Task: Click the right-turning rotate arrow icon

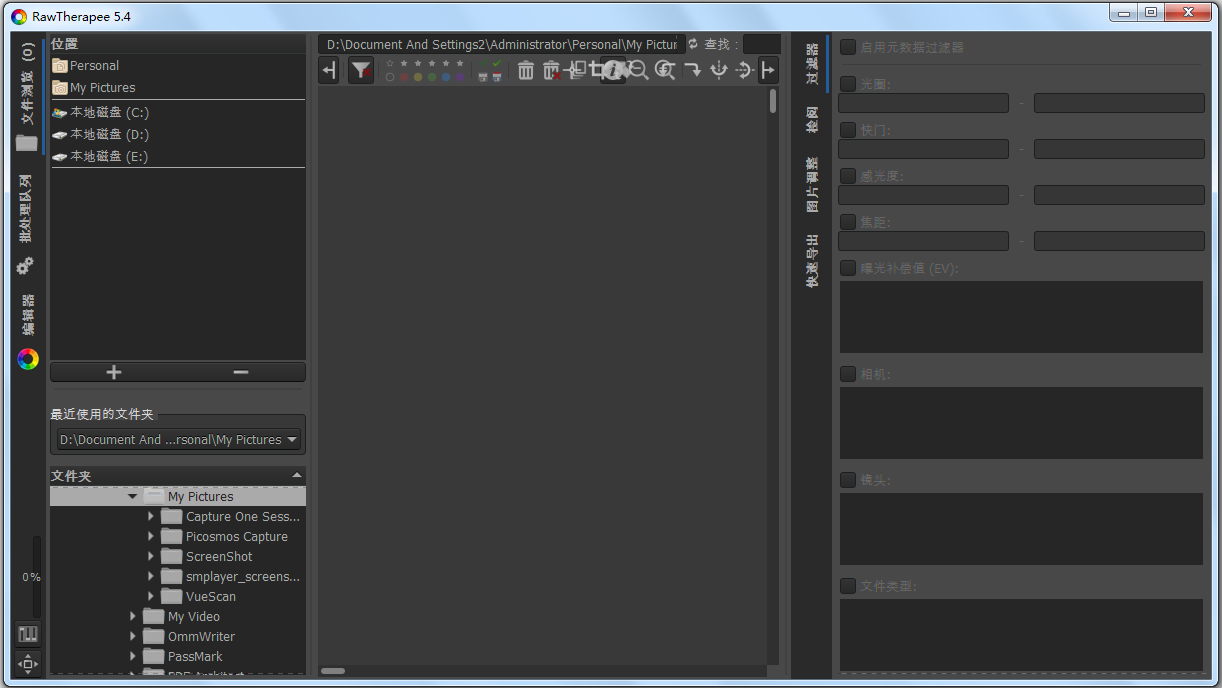Action: tap(692, 70)
